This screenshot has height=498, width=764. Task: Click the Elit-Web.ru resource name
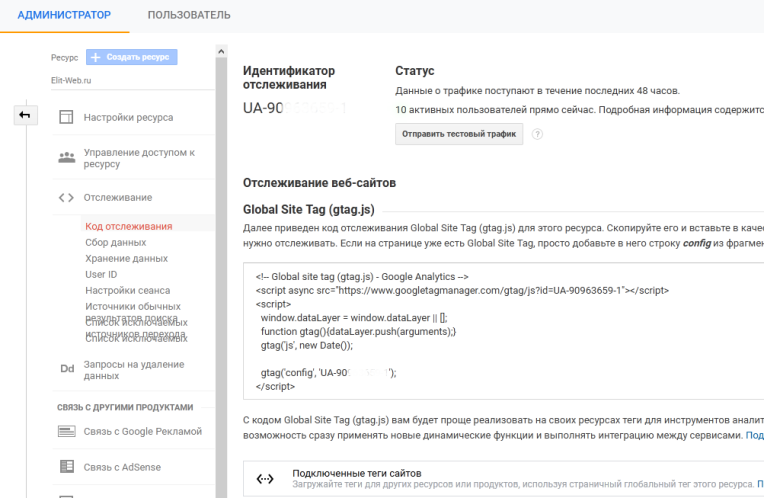coord(71,80)
